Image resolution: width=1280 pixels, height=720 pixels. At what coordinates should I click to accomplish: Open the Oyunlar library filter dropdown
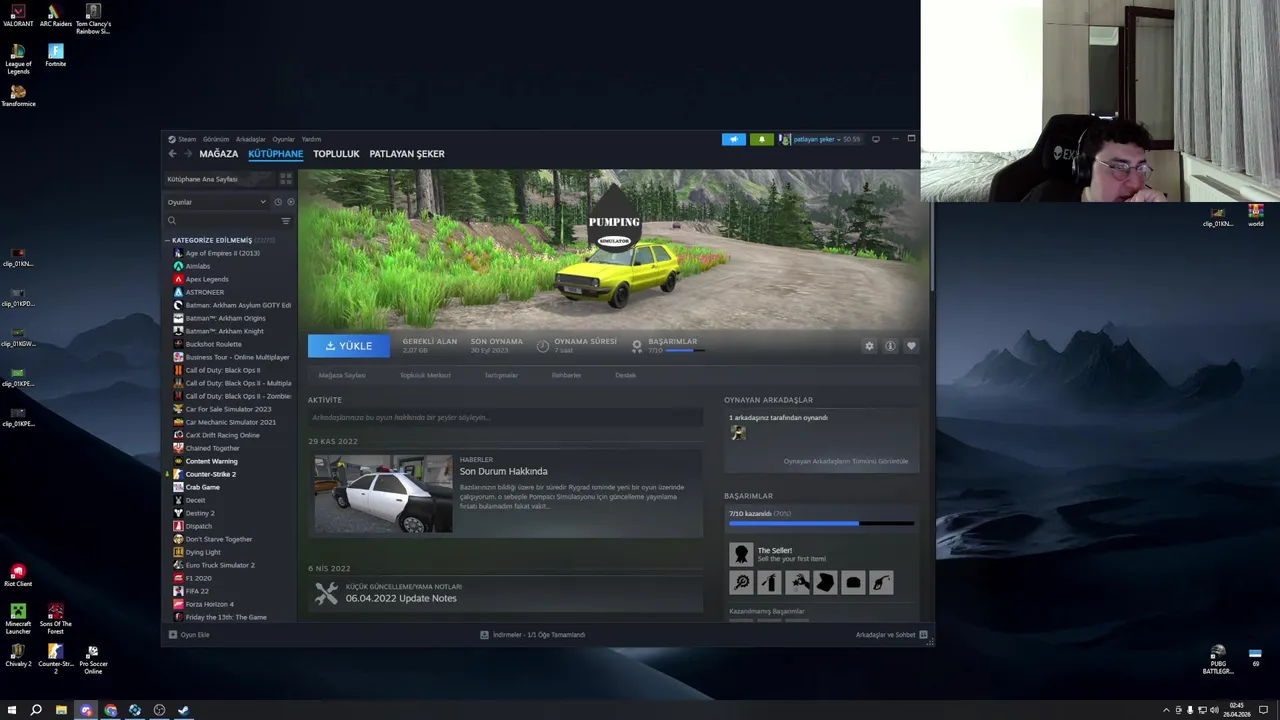coord(216,202)
